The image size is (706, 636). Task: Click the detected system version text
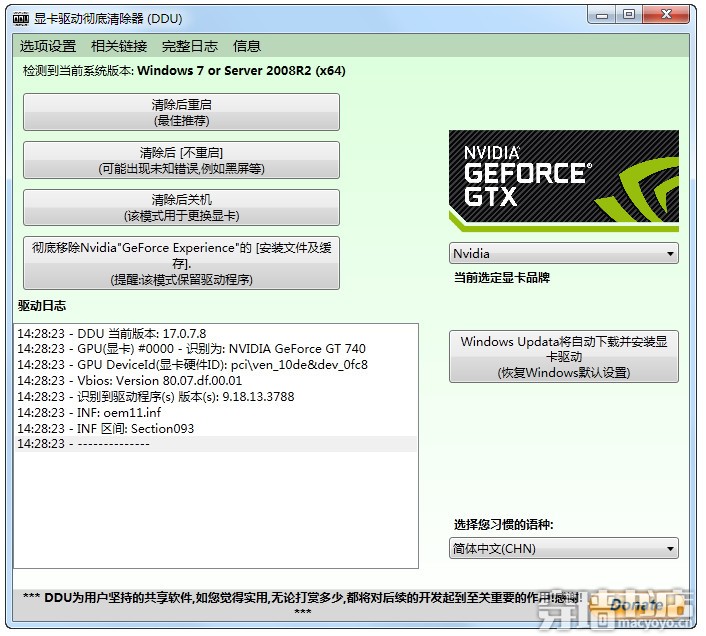(184, 71)
